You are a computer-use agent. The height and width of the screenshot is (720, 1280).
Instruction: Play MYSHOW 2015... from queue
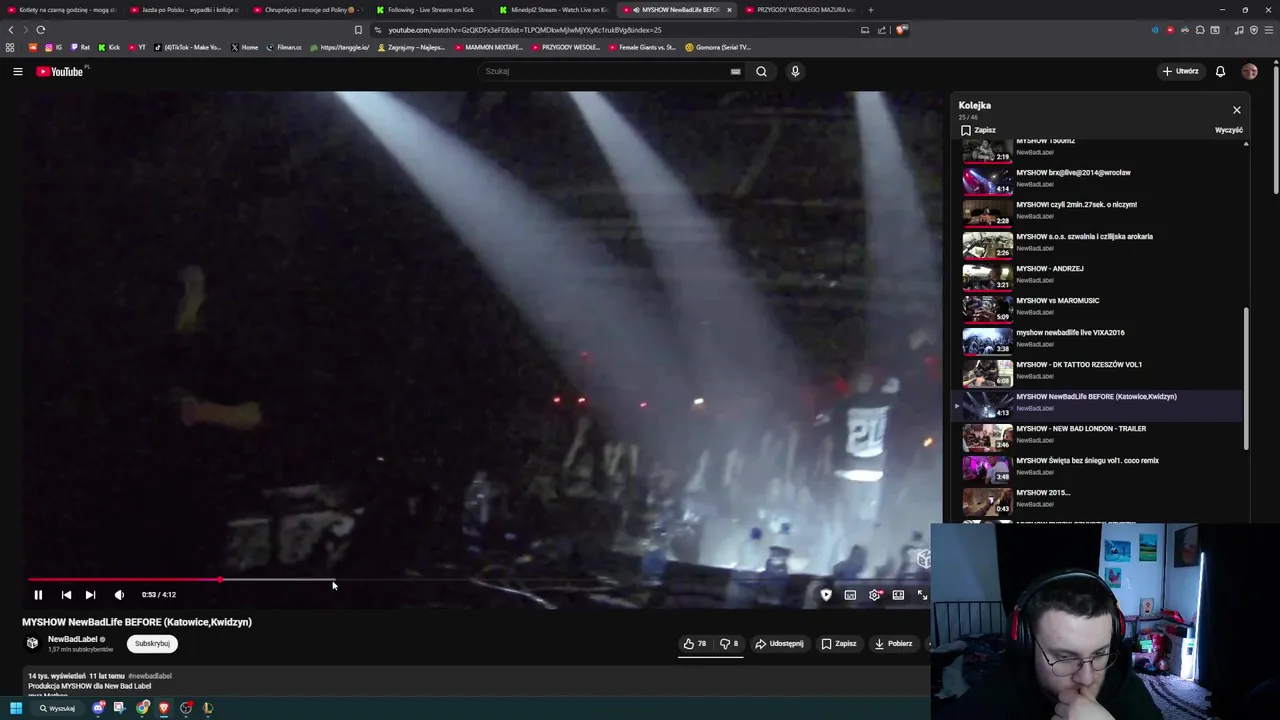pos(1100,499)
